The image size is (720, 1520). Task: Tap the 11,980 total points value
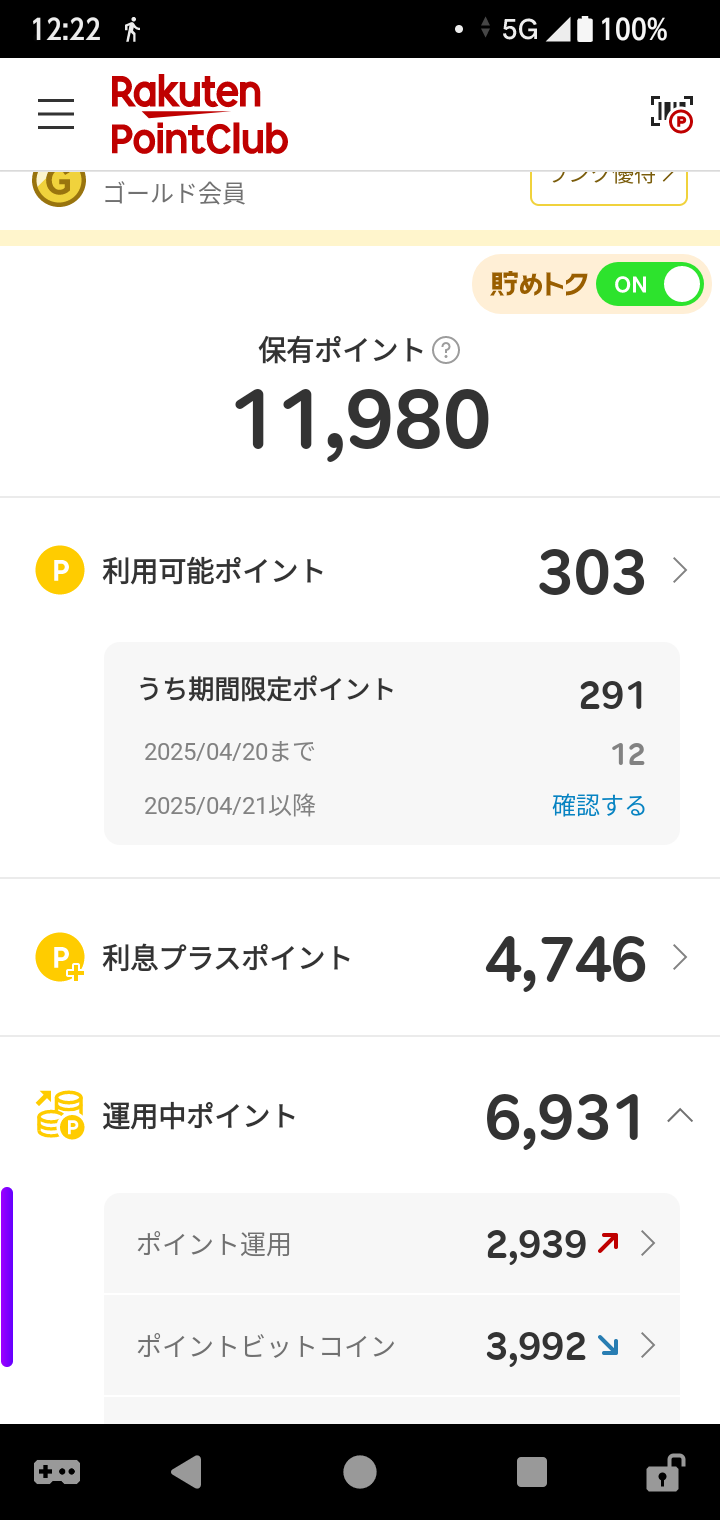361,419
